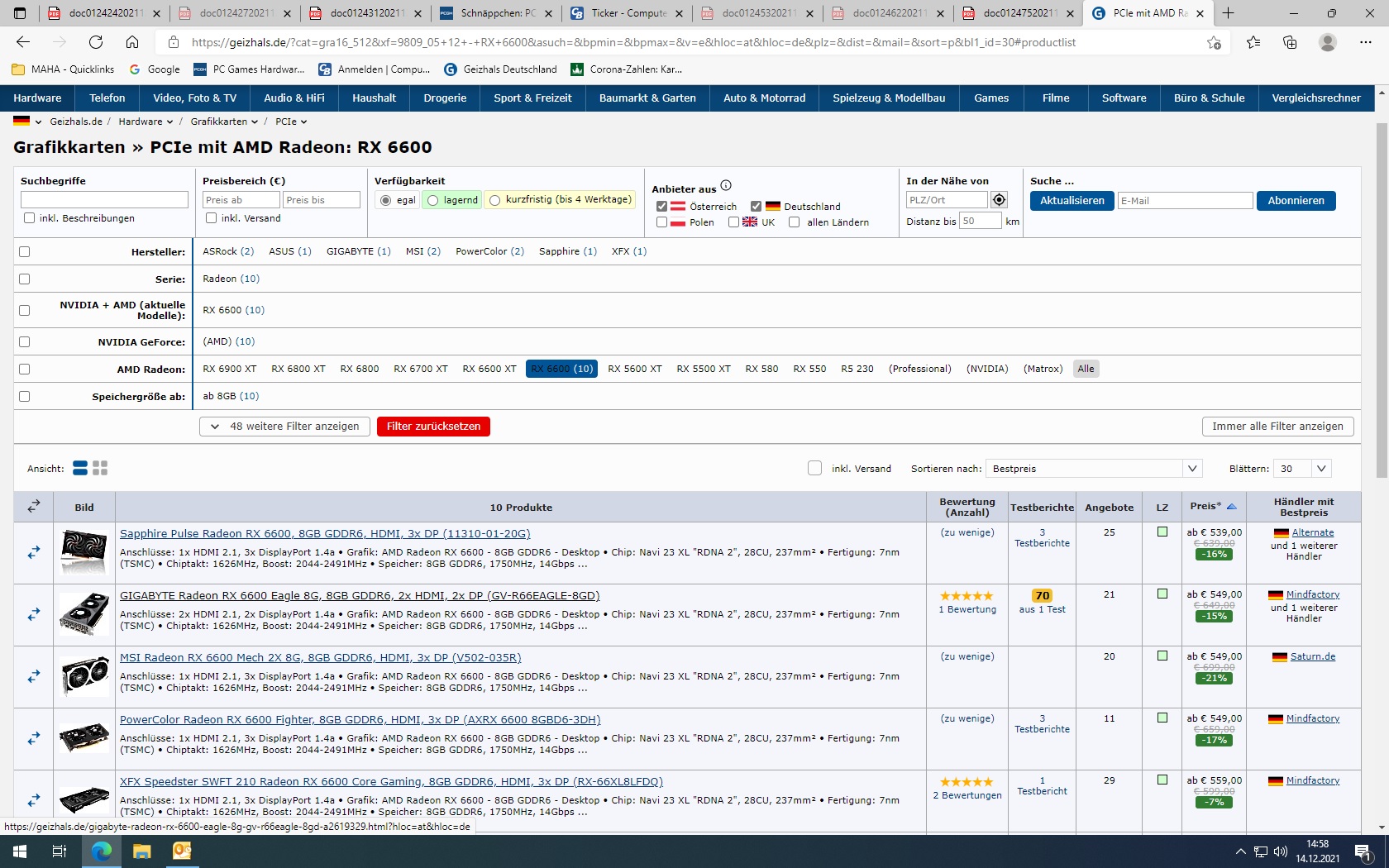
Task: Click the page vertical scrollbar
Action: tap(1382, 300)
